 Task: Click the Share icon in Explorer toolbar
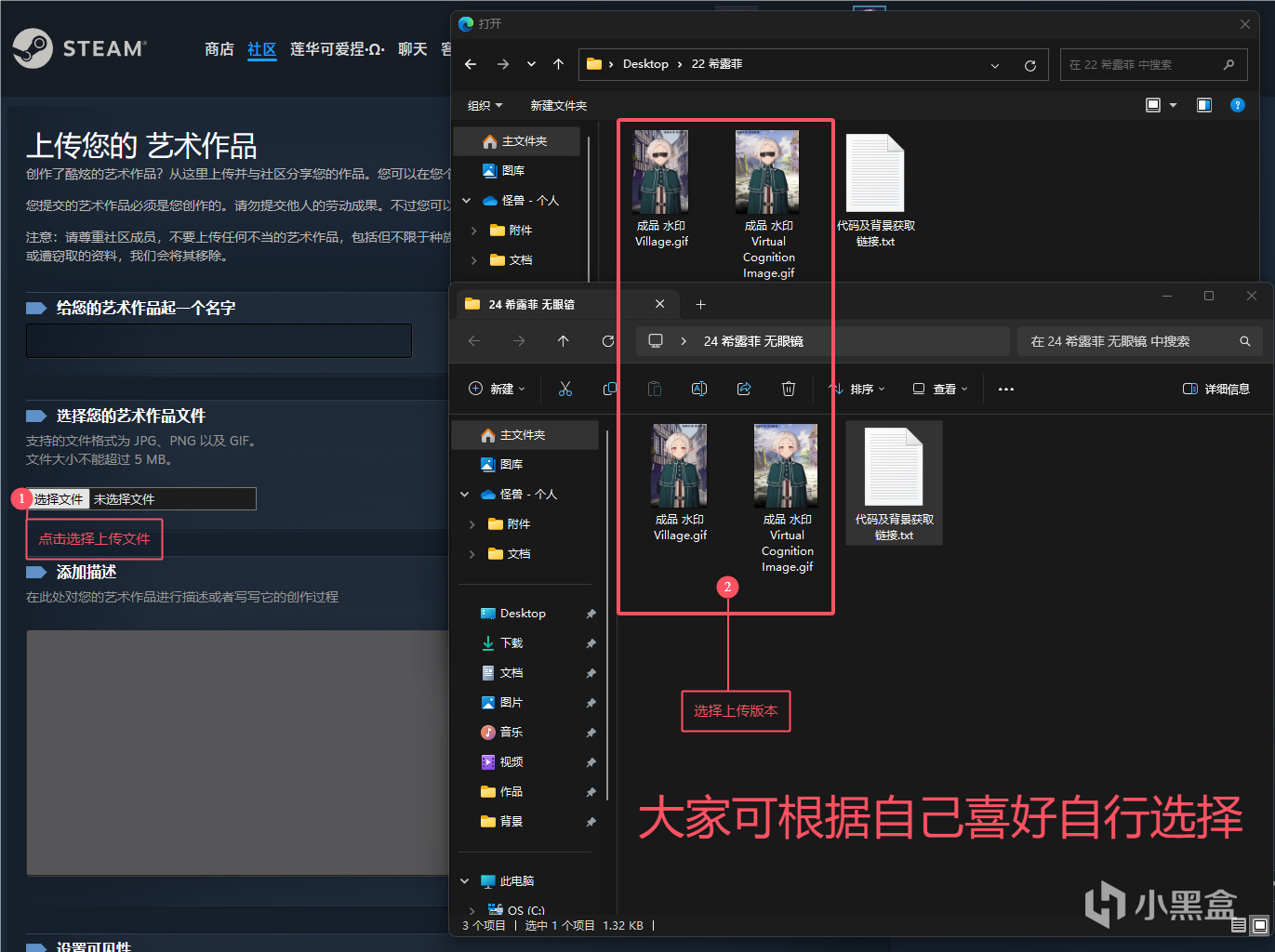click(744, 389)
